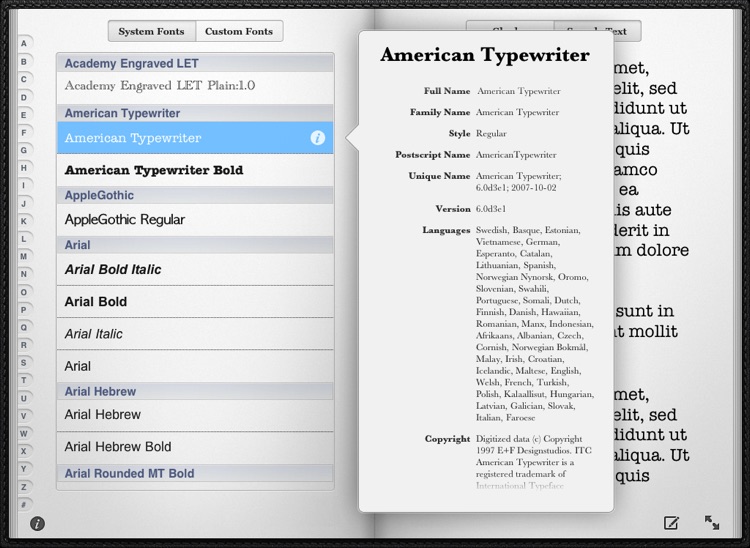Select the Arial Bold Italic font row
This screenshot has height=548, width=750.
point(195,270)
